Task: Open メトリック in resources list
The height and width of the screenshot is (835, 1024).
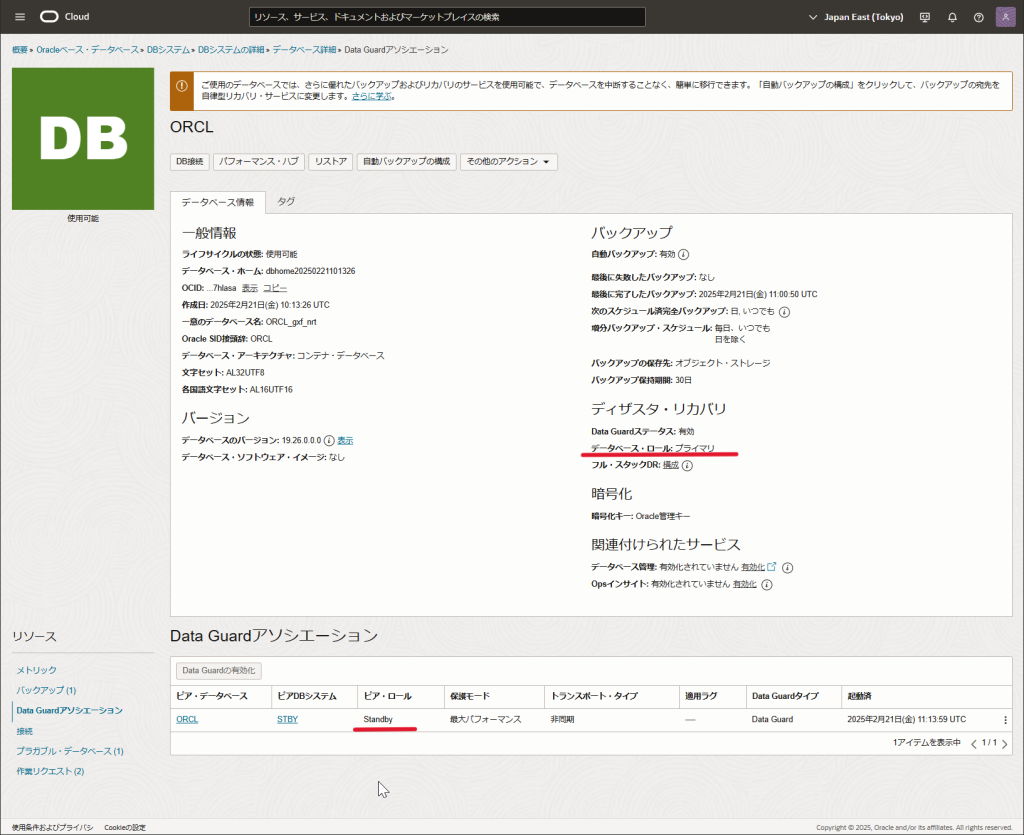Action: click(37, 670)
